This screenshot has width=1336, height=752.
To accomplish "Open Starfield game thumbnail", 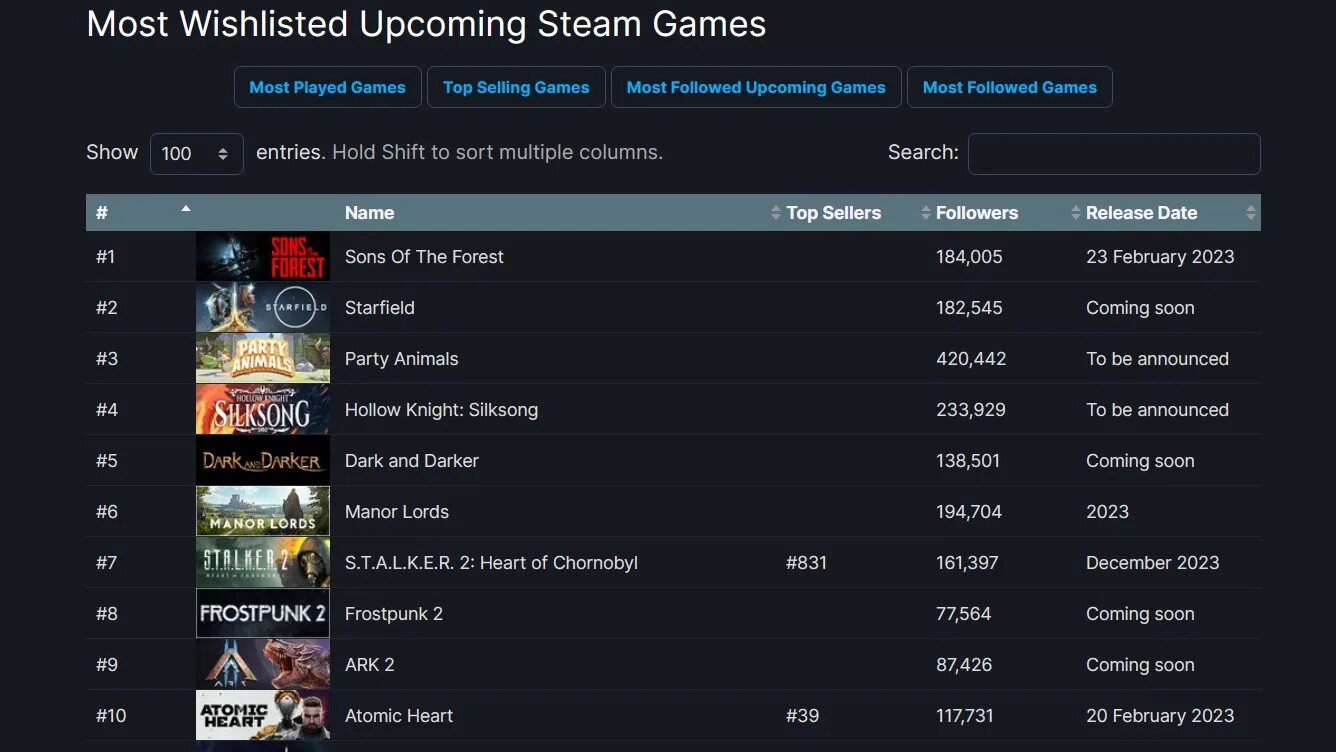I will click(263, 307).
